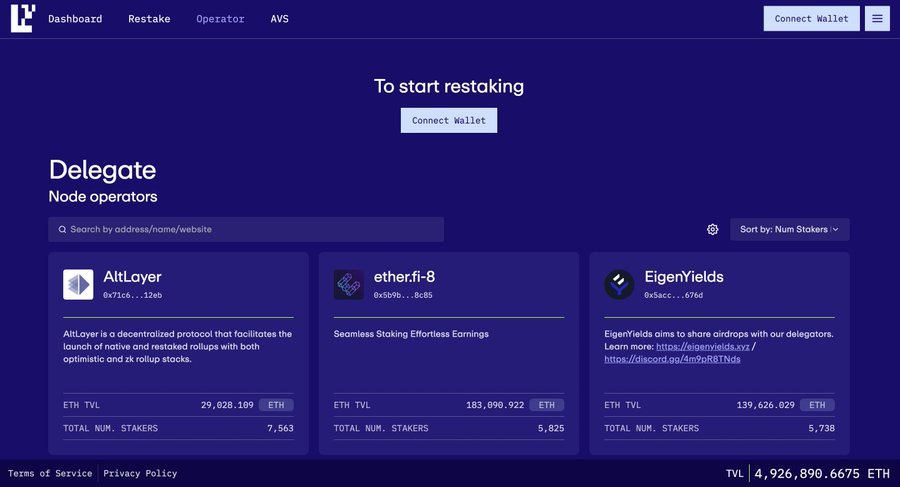Screen dimensions: 900x487
Task: Click the AltLayer TVL value 29,028.109
Action: (227, 405)
